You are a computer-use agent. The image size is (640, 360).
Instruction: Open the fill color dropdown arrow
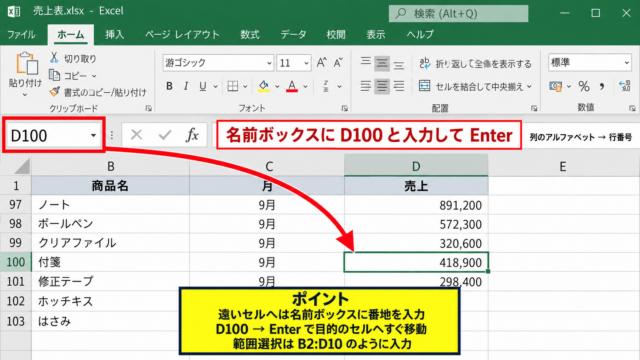[277, 87]
